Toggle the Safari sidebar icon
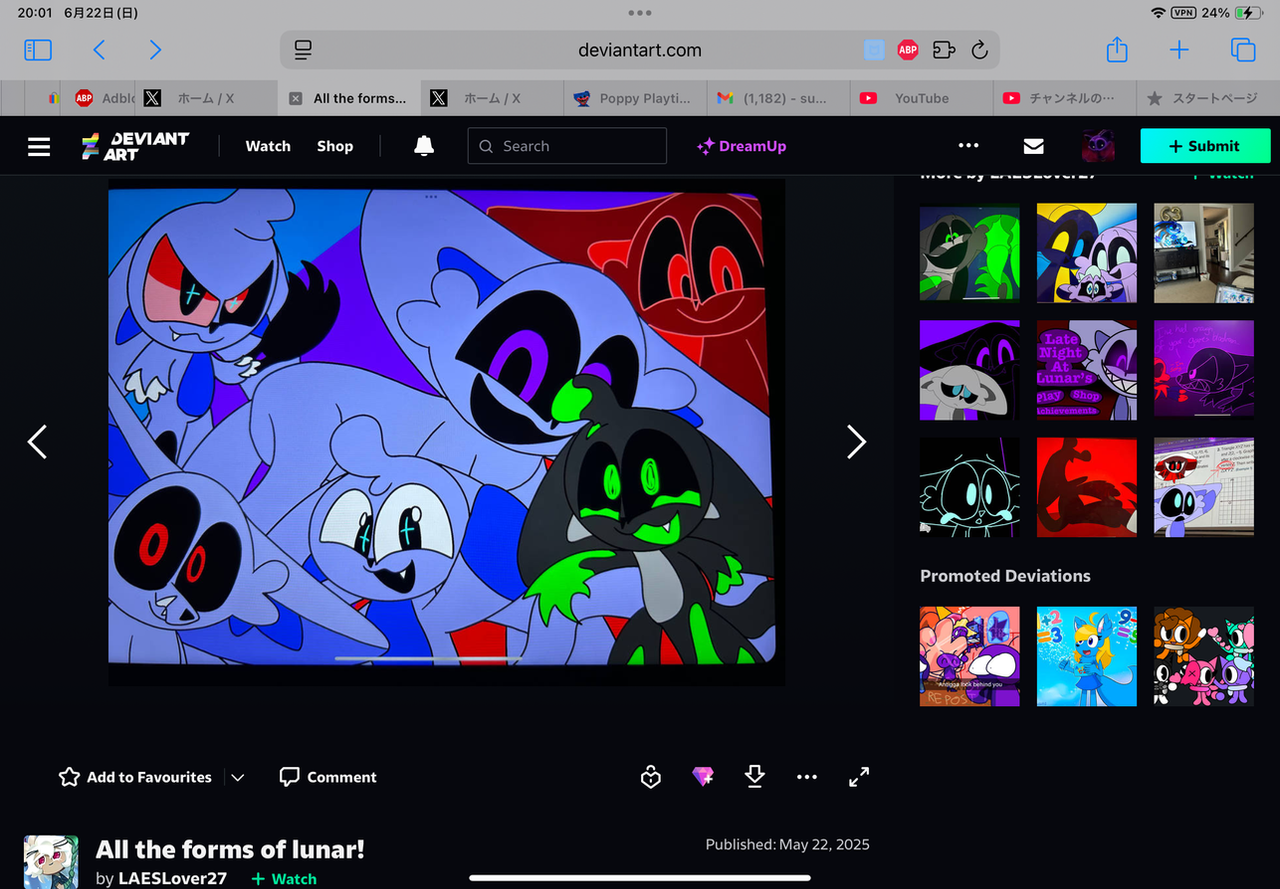This screenshot has width=1280, height=889. pos(38,50)
